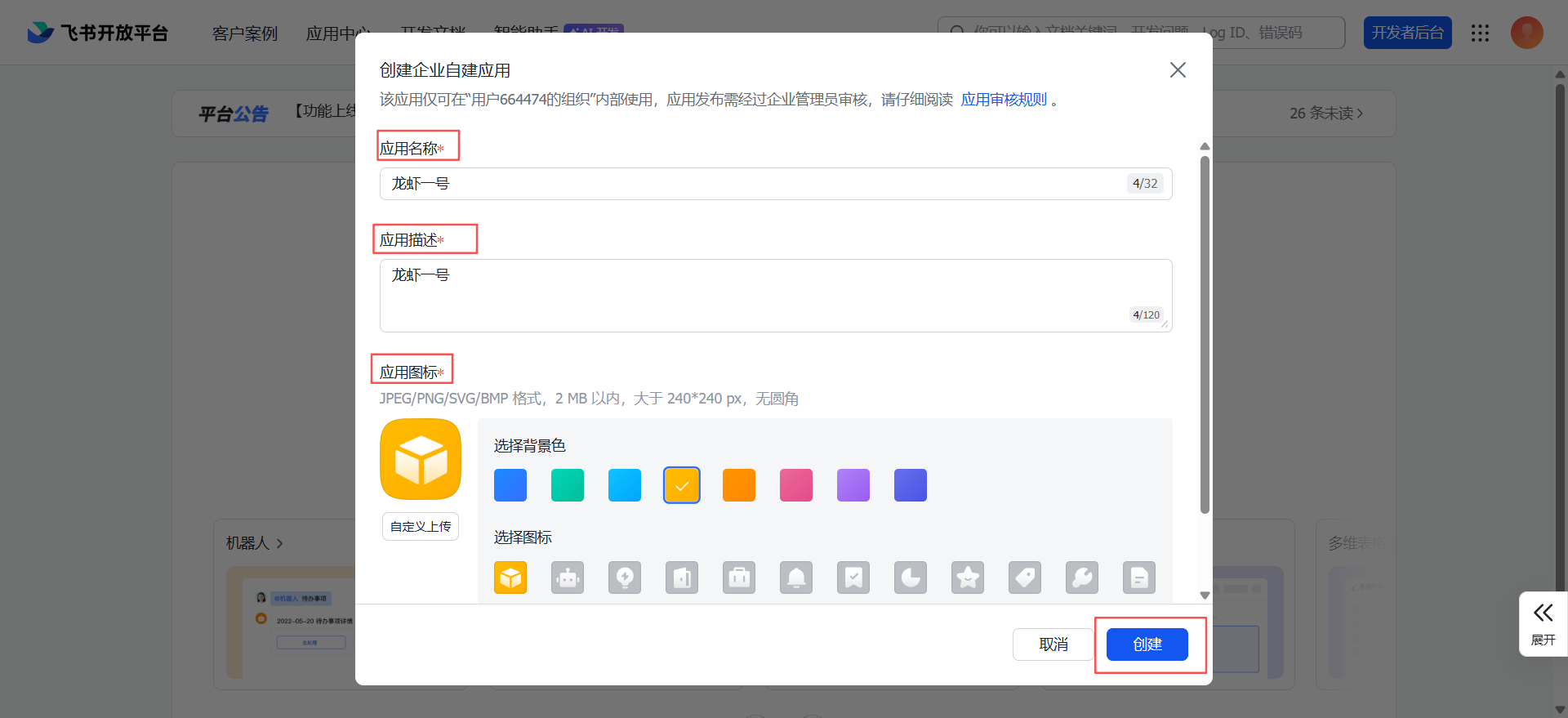Select the door app icon
This screenshot has width=1568, height=718.
point(682,578)
